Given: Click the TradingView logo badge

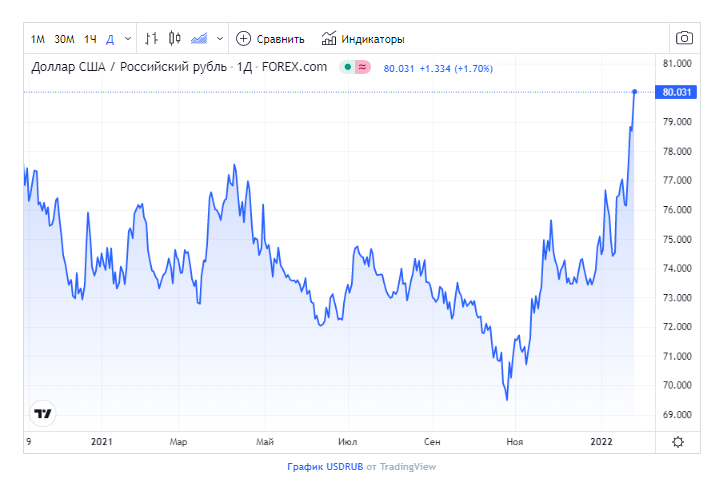Looking at the screenshot, I should [43, 413].
